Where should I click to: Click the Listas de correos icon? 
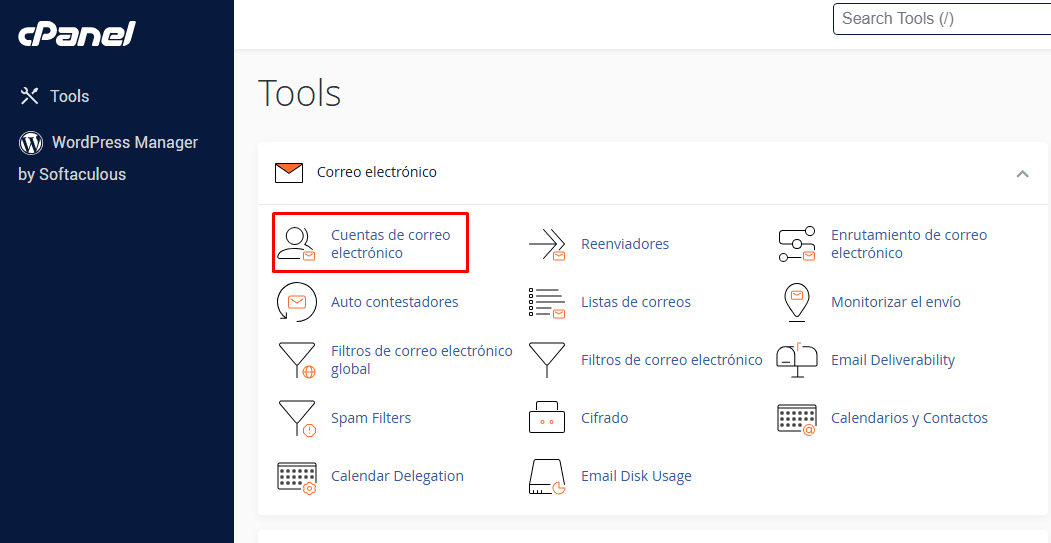547,302
